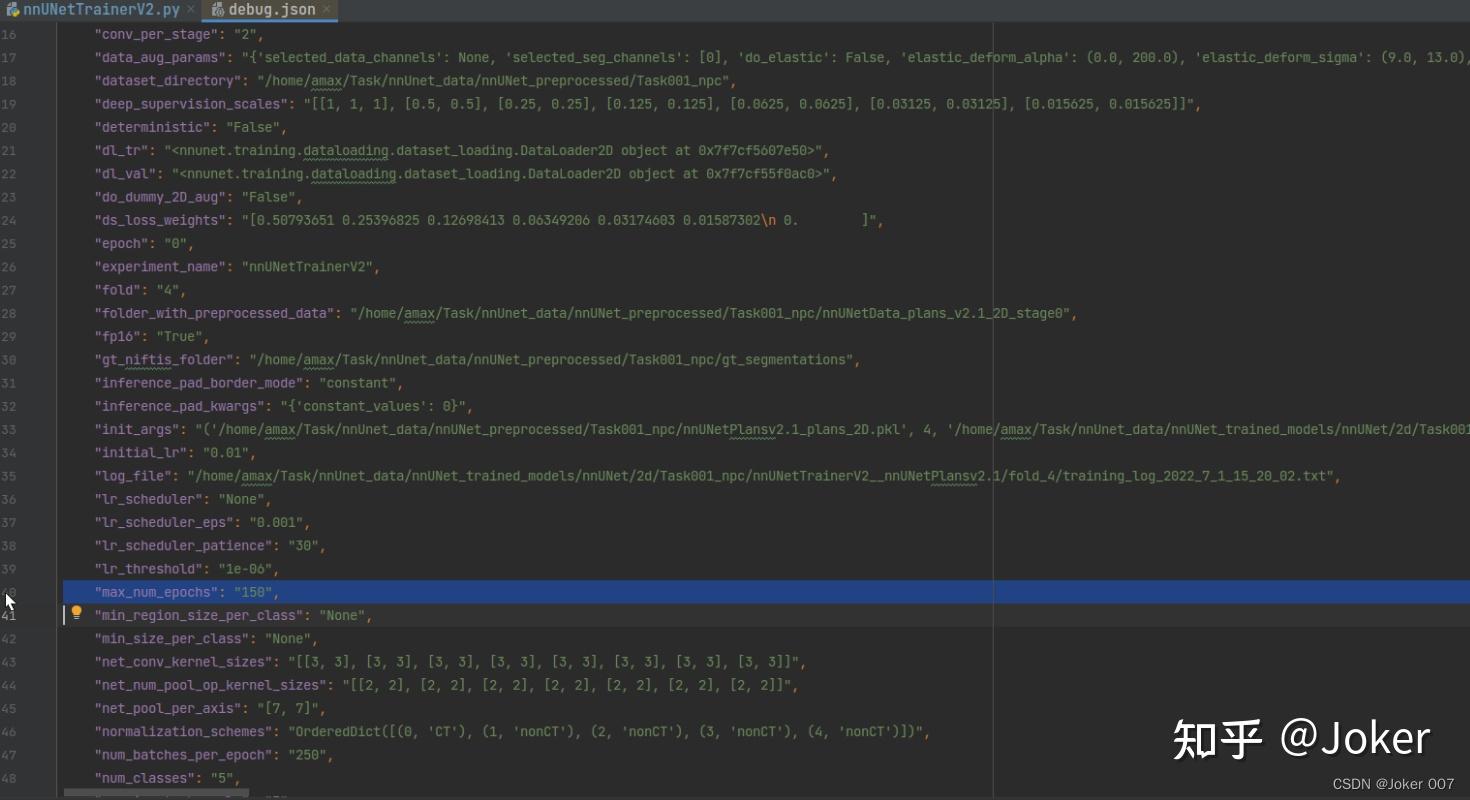Select the debug.json editor tab

click(270, 10)
